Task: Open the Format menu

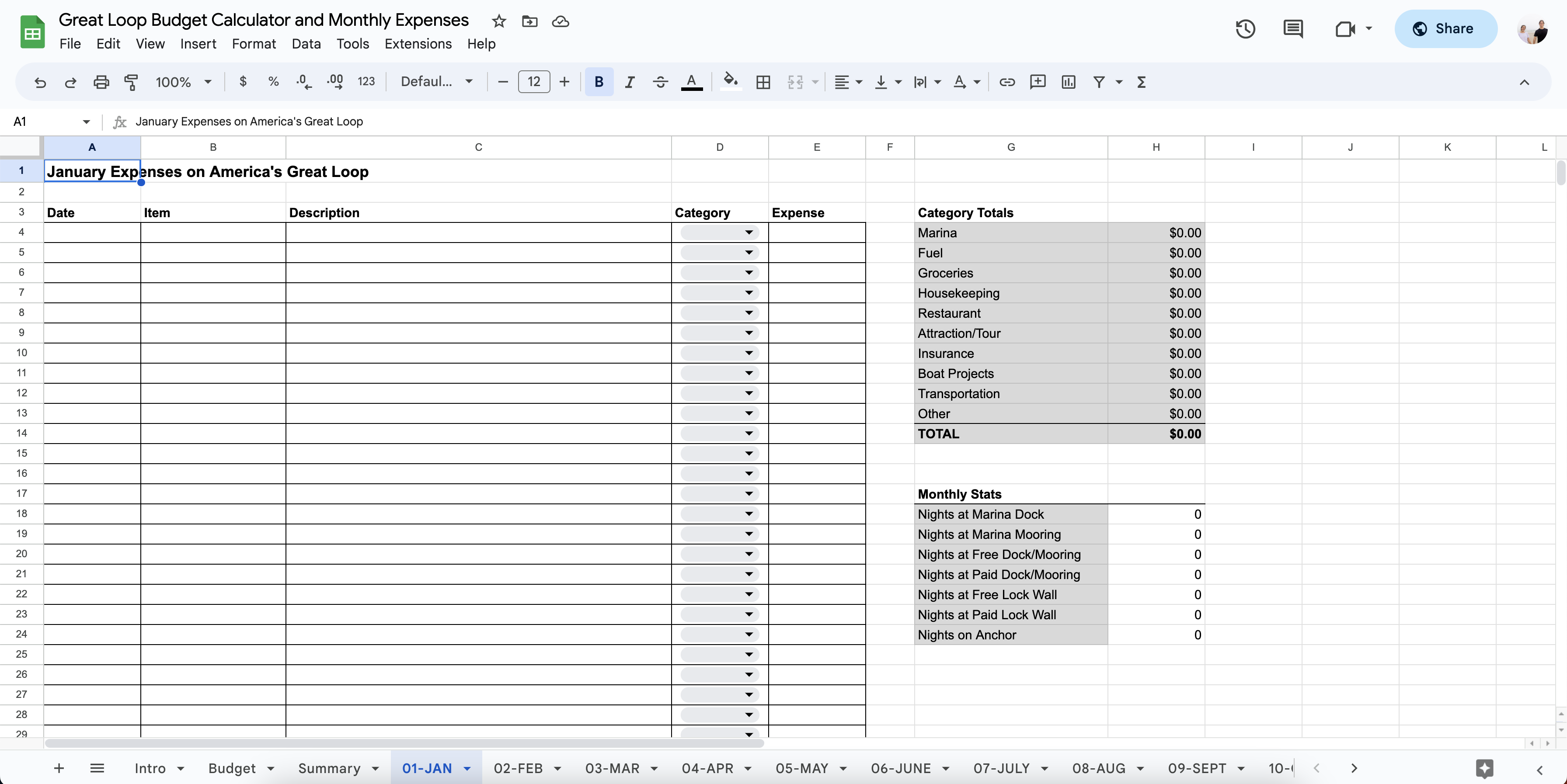Action: pyautogui.click(x=254, y=44)
